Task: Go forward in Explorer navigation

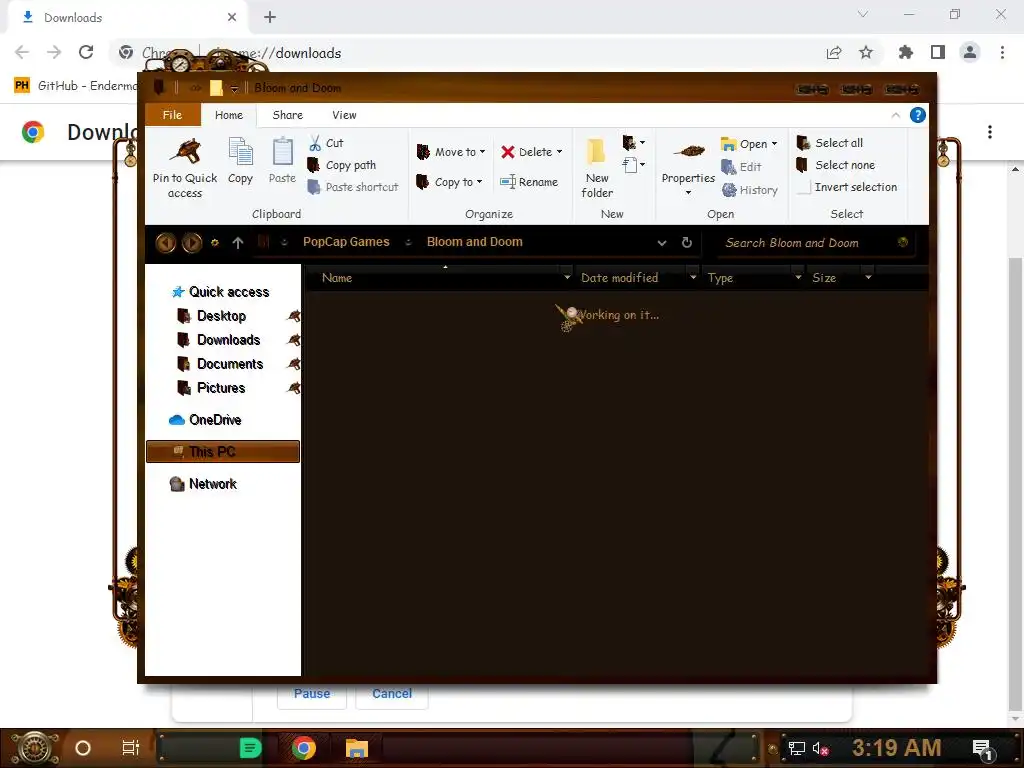Action: 191,243
